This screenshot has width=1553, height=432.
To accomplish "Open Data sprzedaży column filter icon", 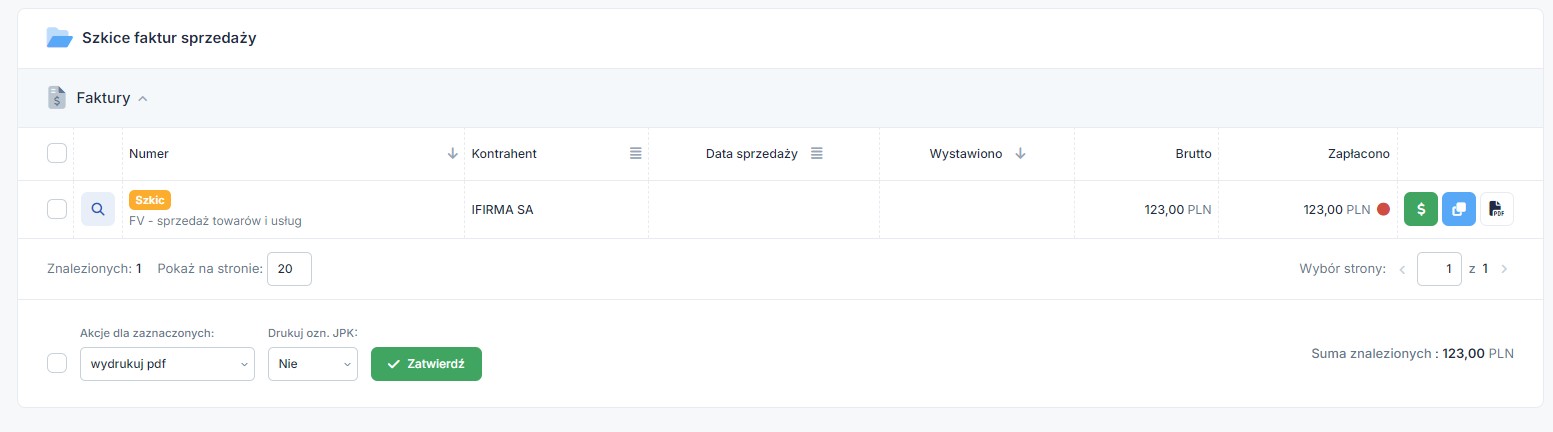I will tap(816, 154).
